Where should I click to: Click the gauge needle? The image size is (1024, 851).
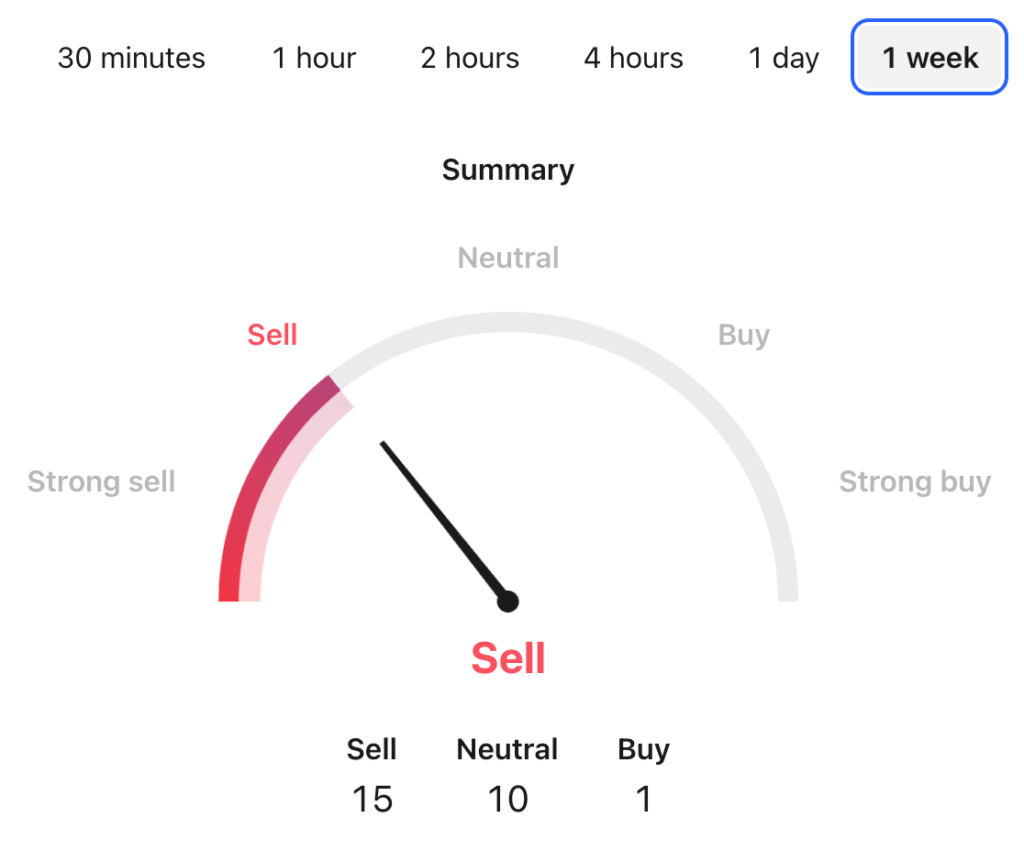click(x=445, y=520)
